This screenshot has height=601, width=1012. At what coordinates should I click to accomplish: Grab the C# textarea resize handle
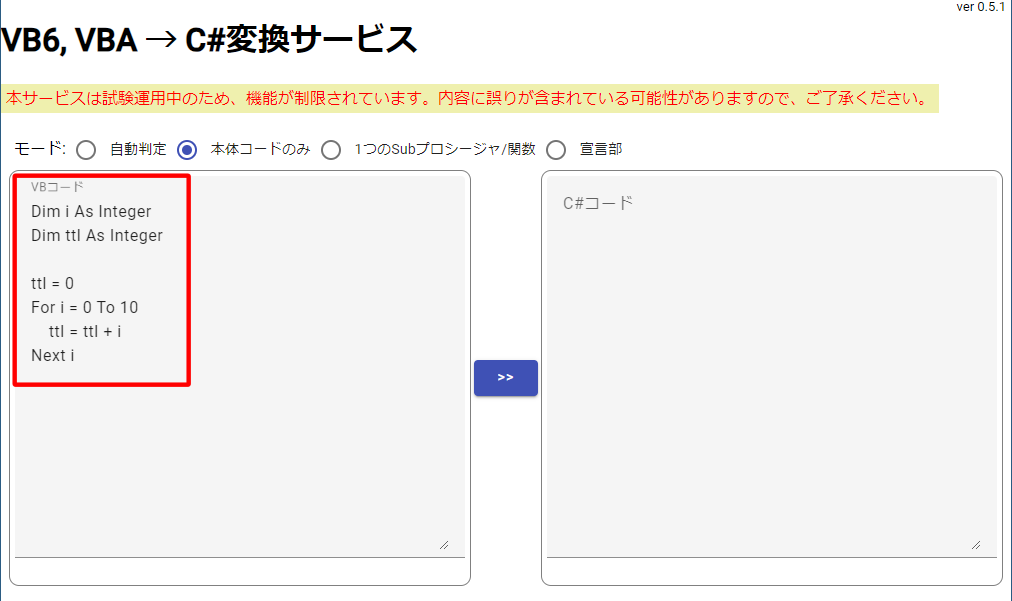[976, 545]
